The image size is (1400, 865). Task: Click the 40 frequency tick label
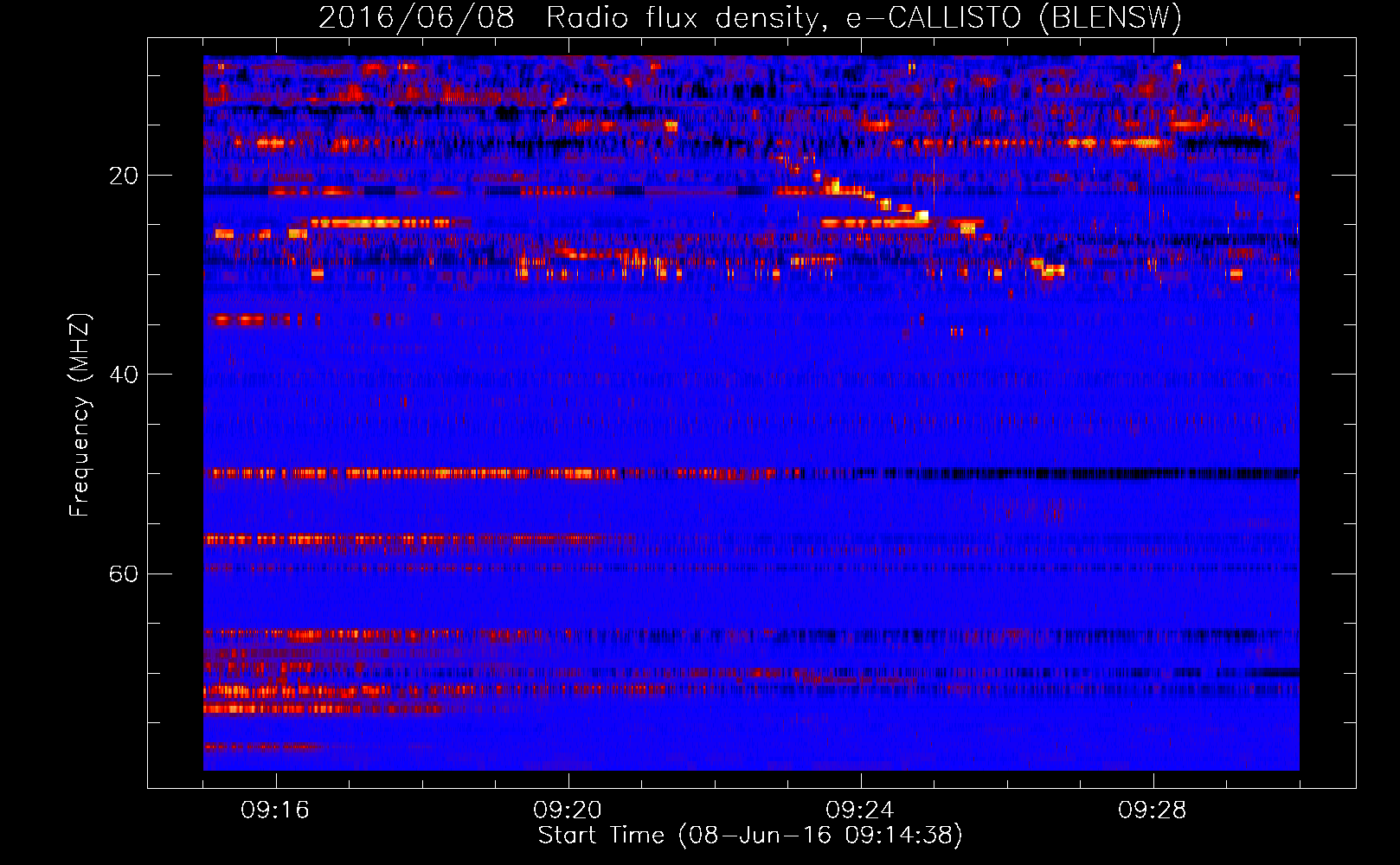[x=123, y=375]
